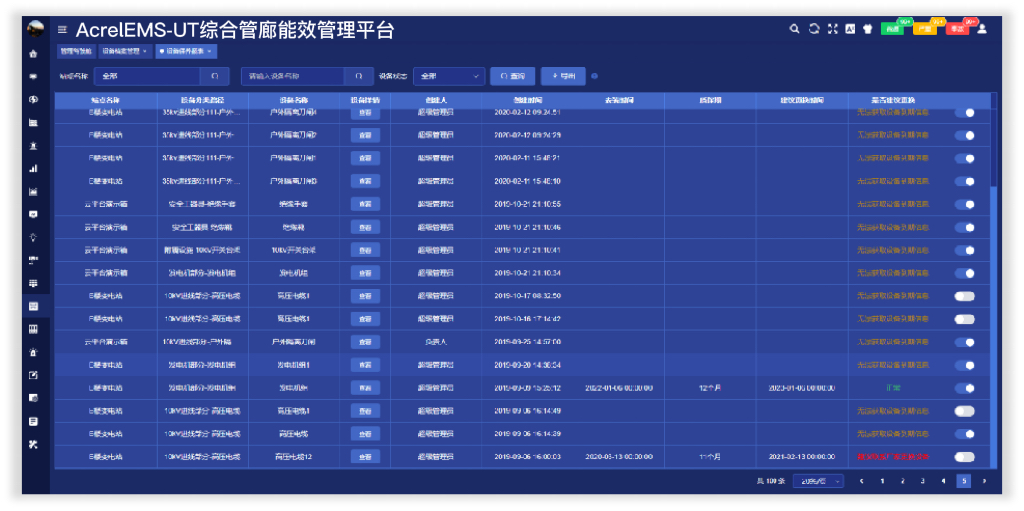Click the letter A language icon
The image size is (1024, 511).
pyautogui.click(x=850, y=29)
